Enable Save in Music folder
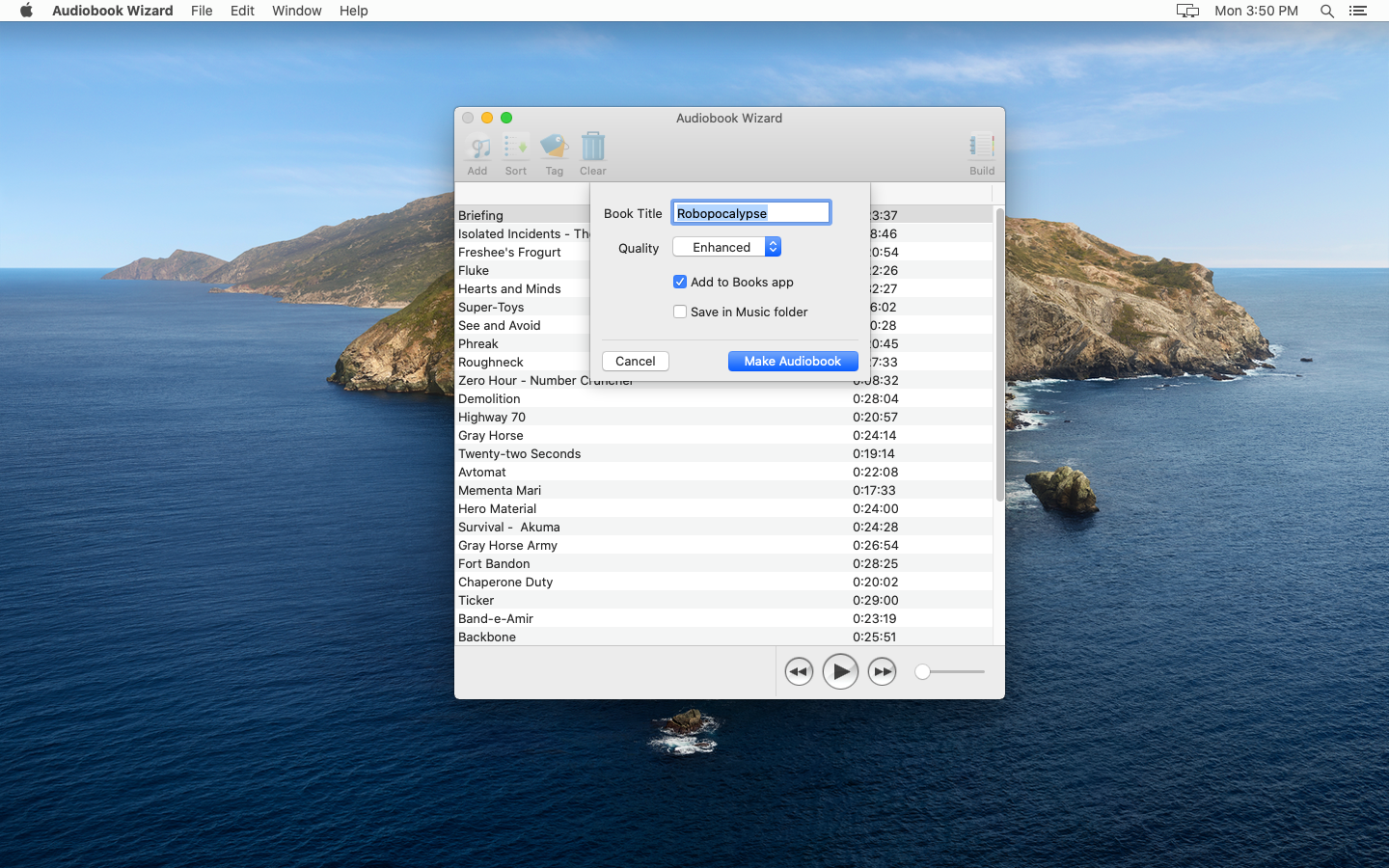The width and height of the screenshot is (1389, 868). 680,312
